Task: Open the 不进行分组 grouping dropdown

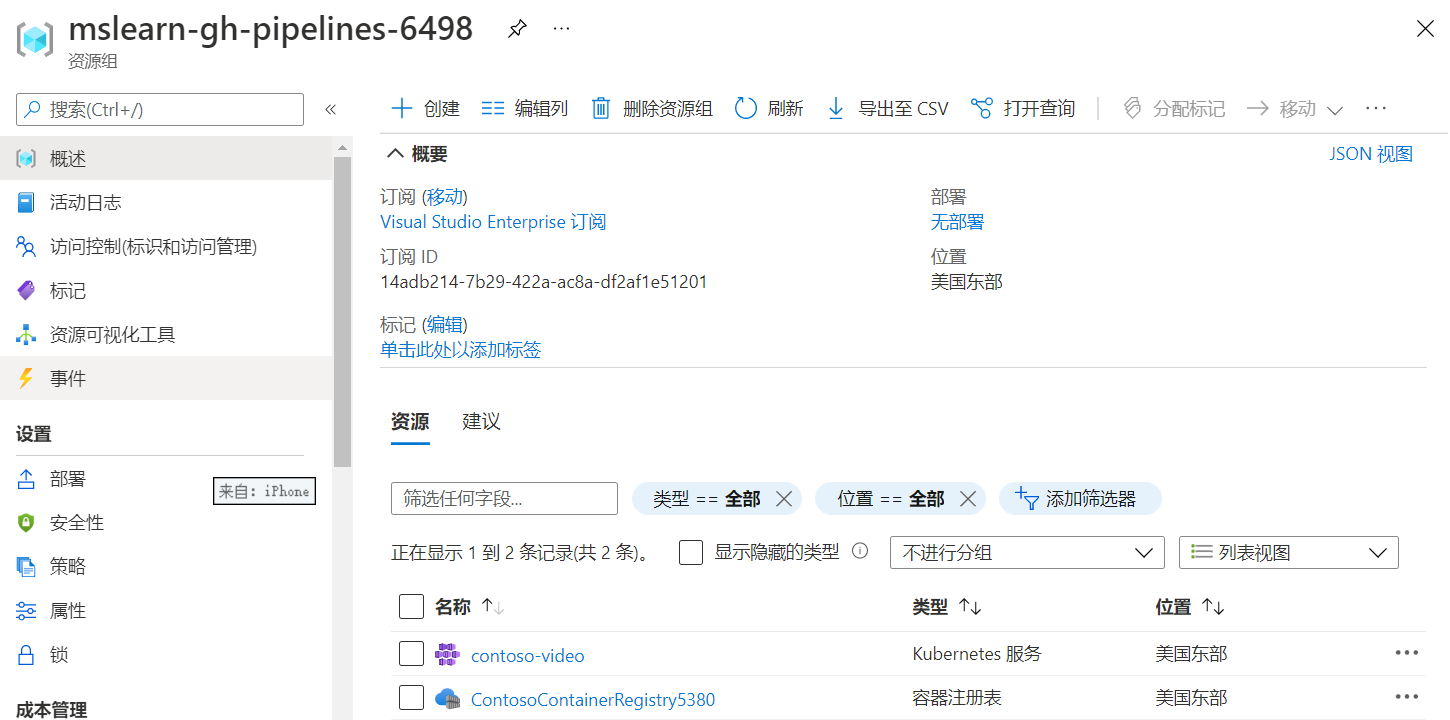Action: coord(1027,552)
